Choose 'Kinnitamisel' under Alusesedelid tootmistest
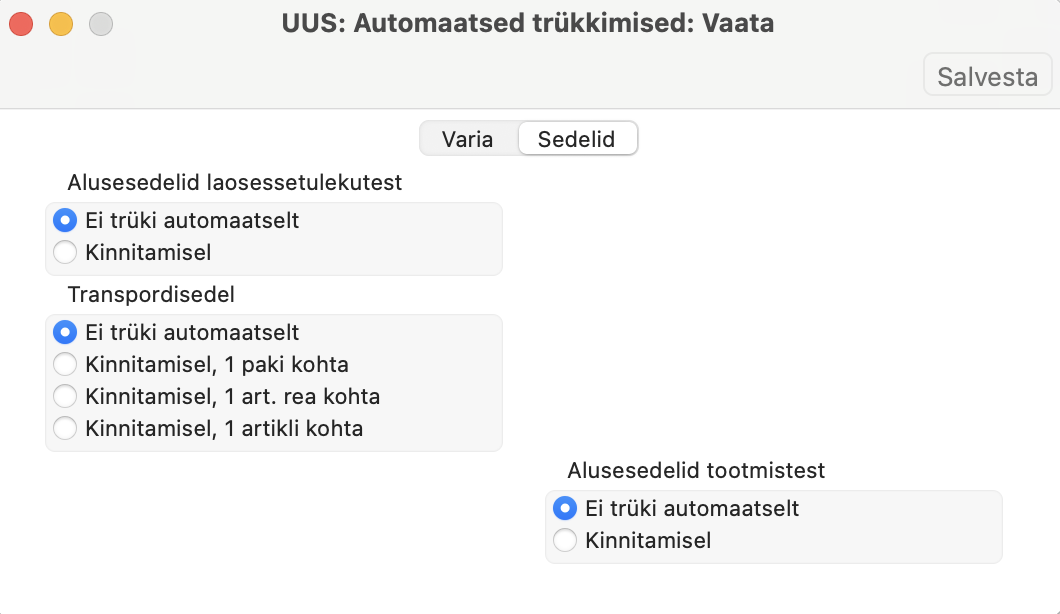The width and height of the screenshot is (1060, 614). (565, 541)
